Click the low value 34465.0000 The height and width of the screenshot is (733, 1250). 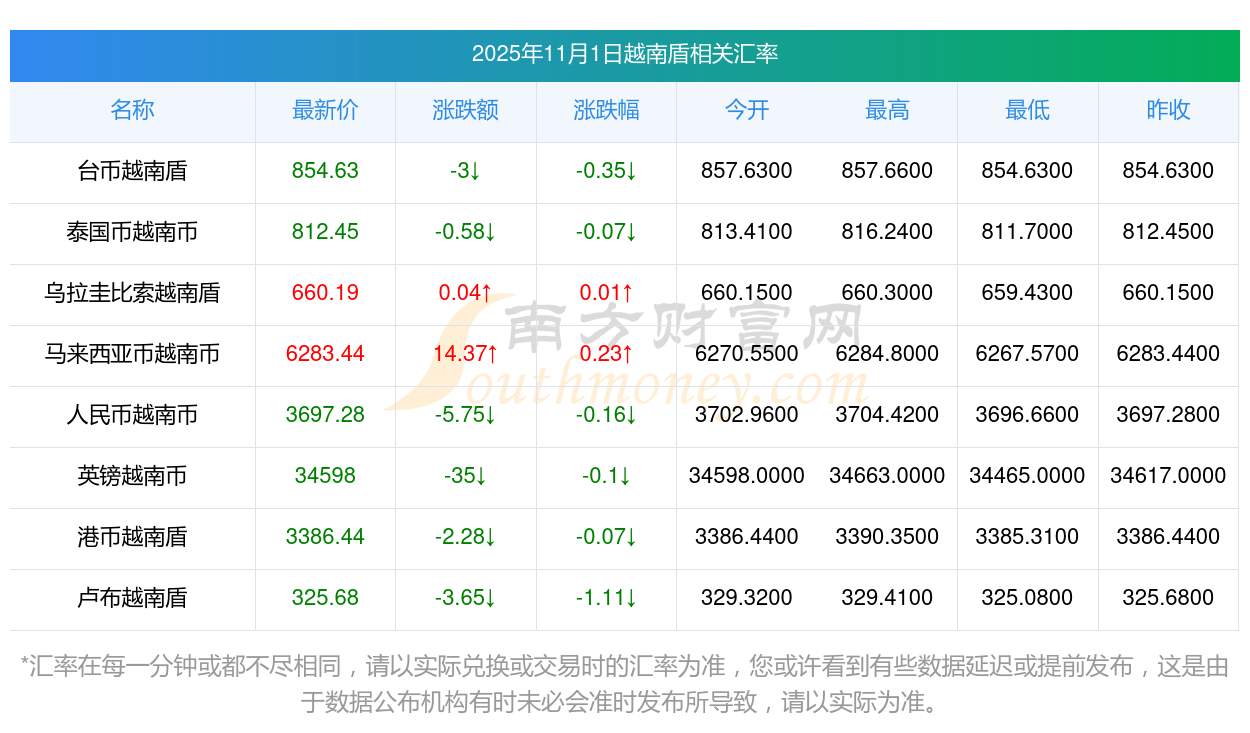[1027, 476]
